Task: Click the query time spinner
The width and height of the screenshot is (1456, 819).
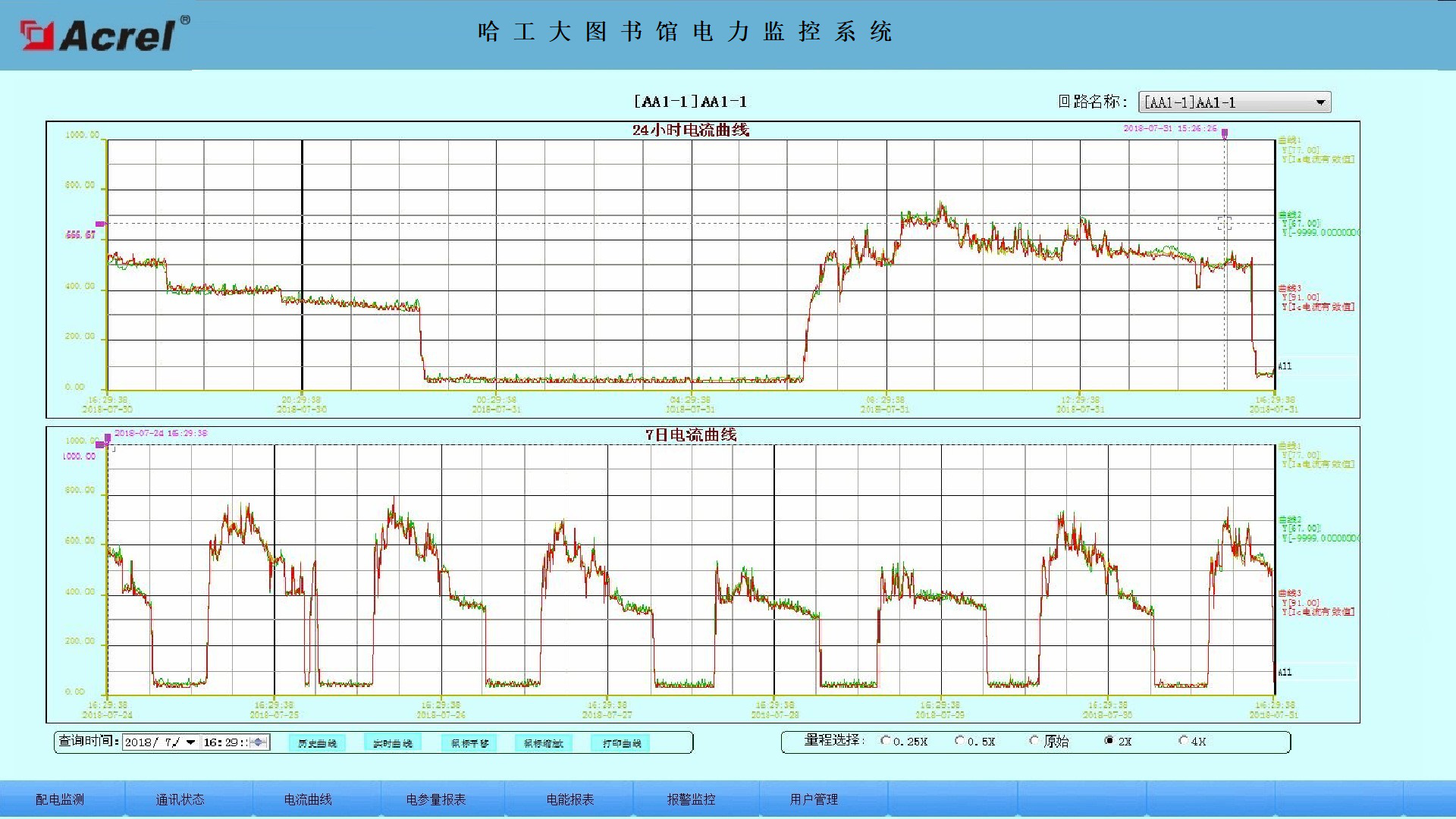Action: 259,742
